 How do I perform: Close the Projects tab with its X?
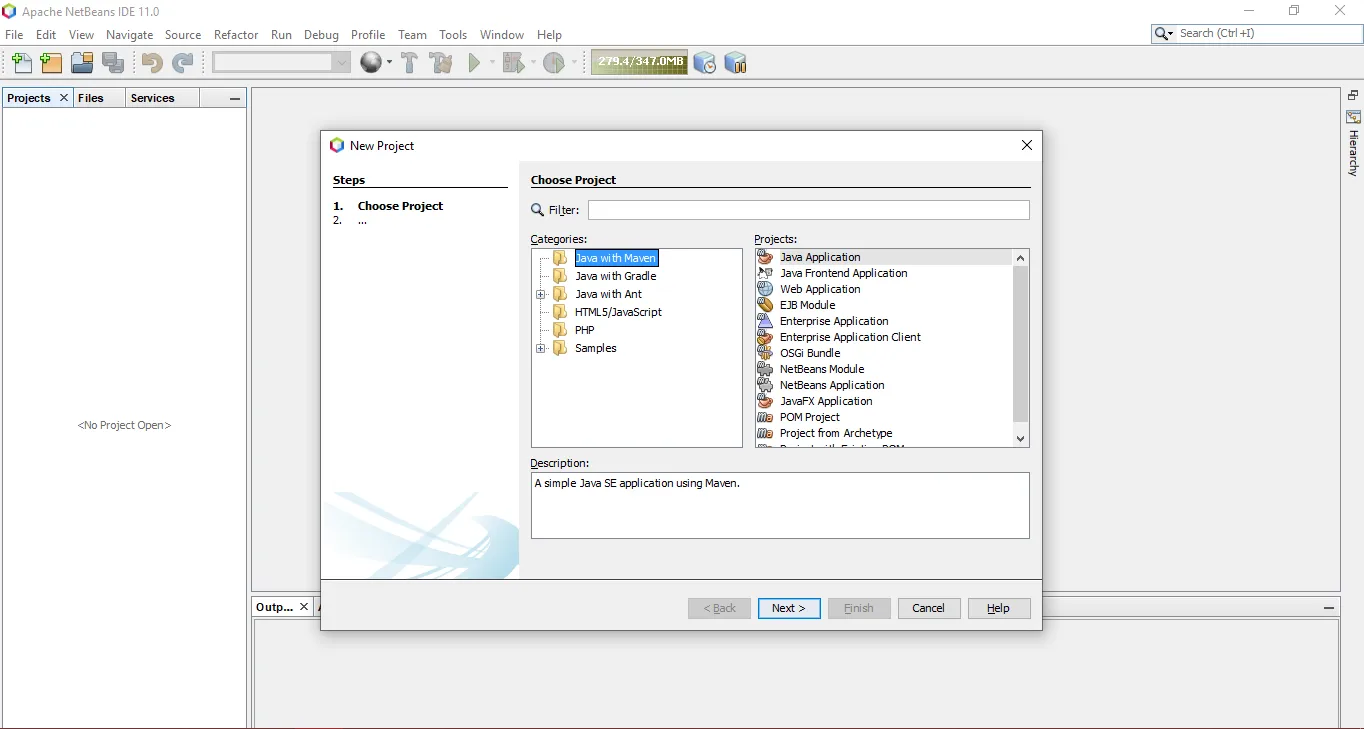click(x=64, y=98)
